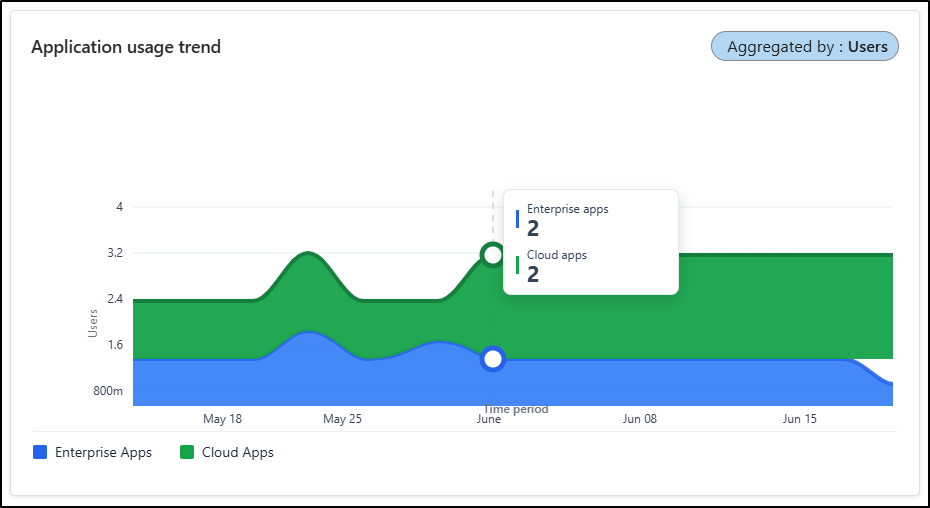Click the Application usage trend title
Viewport: 930px width, 508px height.
pos(126,46)
